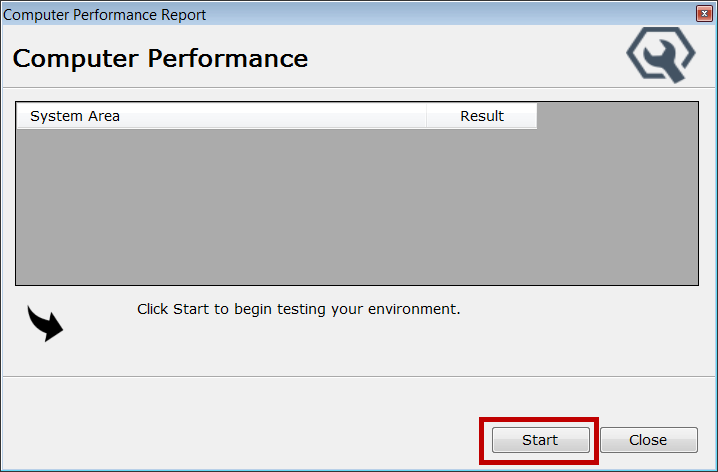Image resolution: width=718 pixels, height=472 pixels.
Task: Click the blank area below the arrow icon
Action: coord(45,358)
